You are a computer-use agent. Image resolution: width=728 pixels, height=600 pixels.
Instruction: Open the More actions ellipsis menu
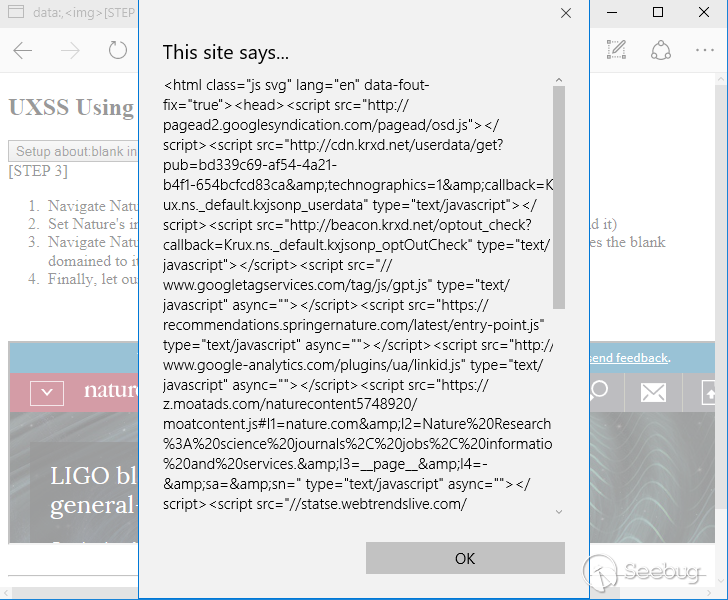704,50
